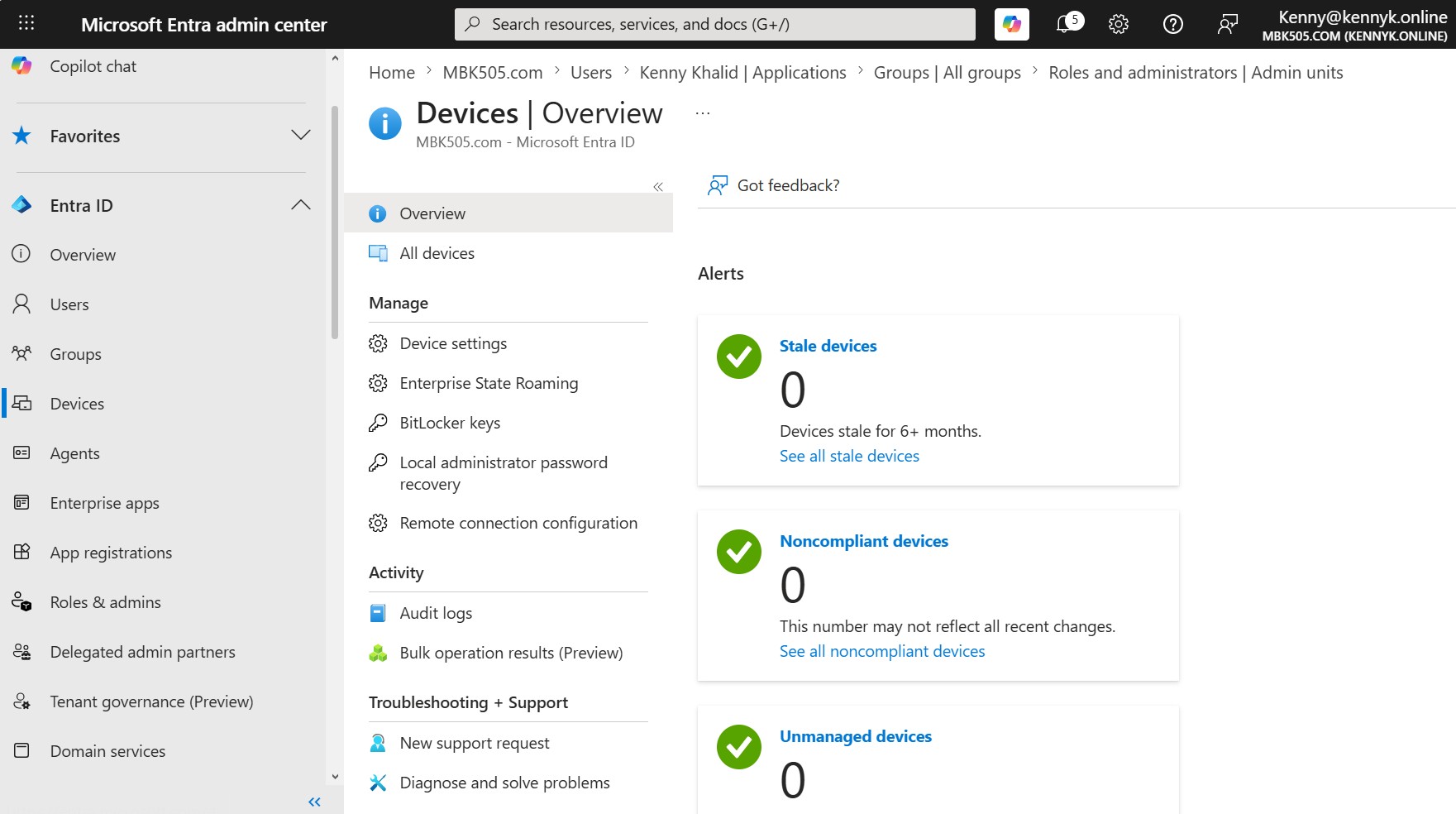1456x814 pixels.
Task: Click the Users person icon in sidebar
Action: point(21,304)
